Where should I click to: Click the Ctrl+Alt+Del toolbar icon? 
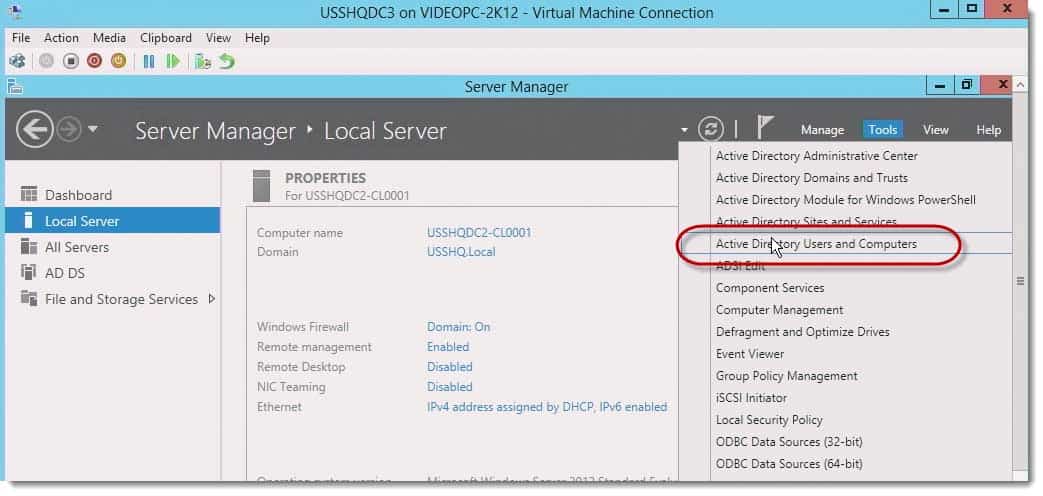pos(17,61)
